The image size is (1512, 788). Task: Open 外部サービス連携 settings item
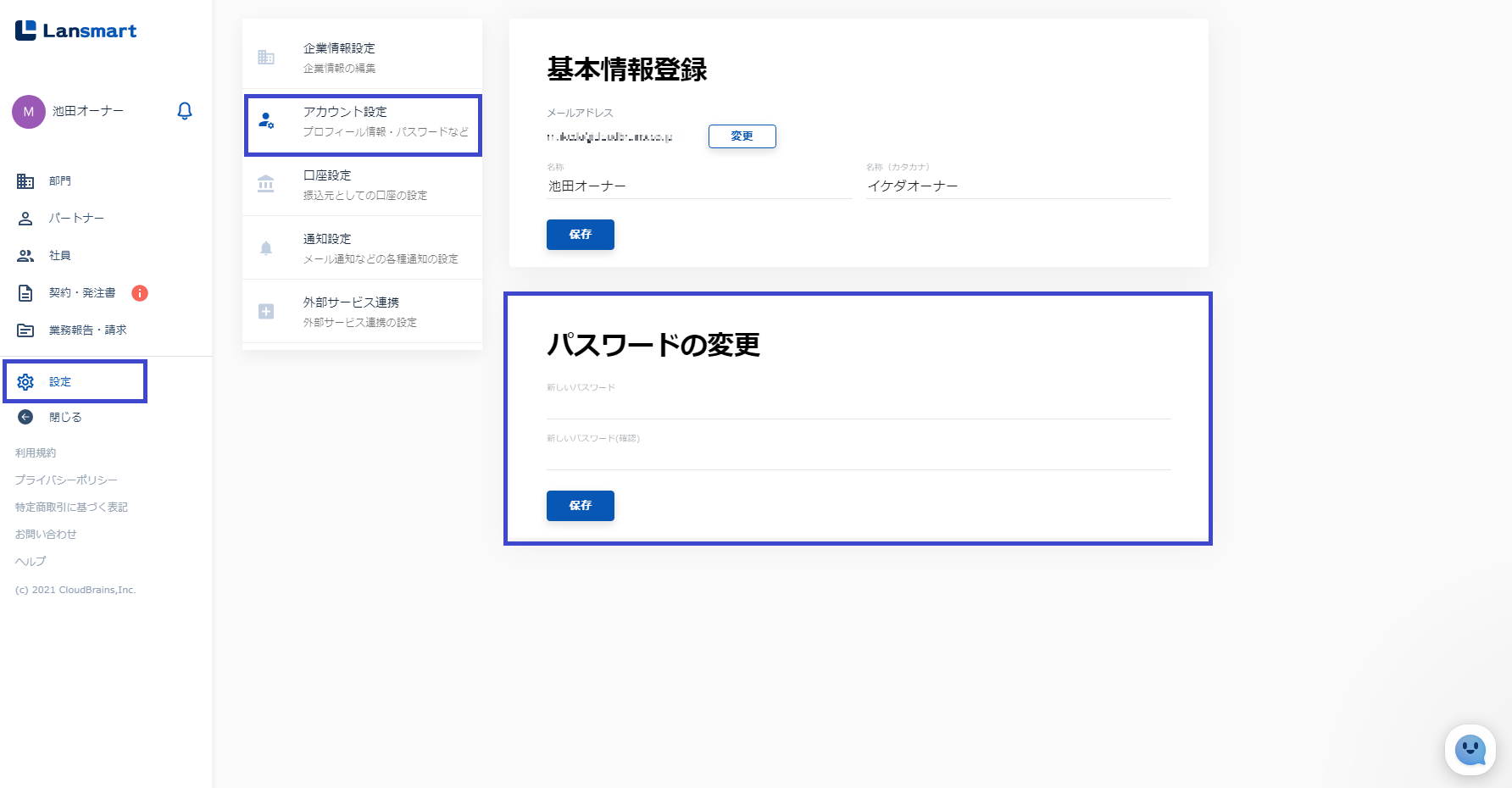click(362, 311)
